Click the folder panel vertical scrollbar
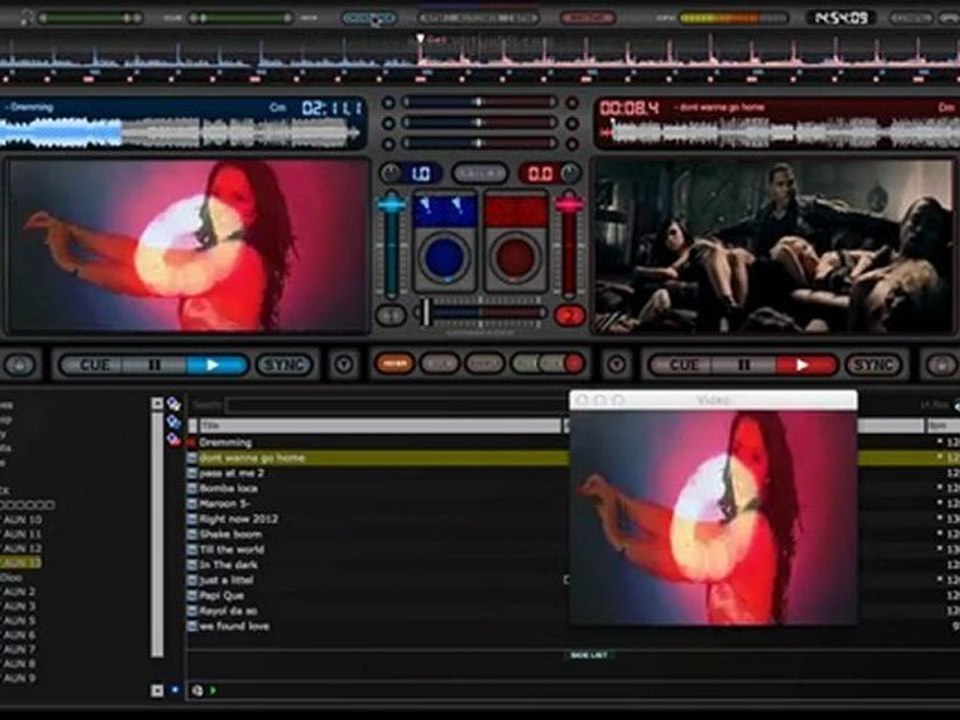This screenshot has width=960, height=720. [x=157, y=533]
